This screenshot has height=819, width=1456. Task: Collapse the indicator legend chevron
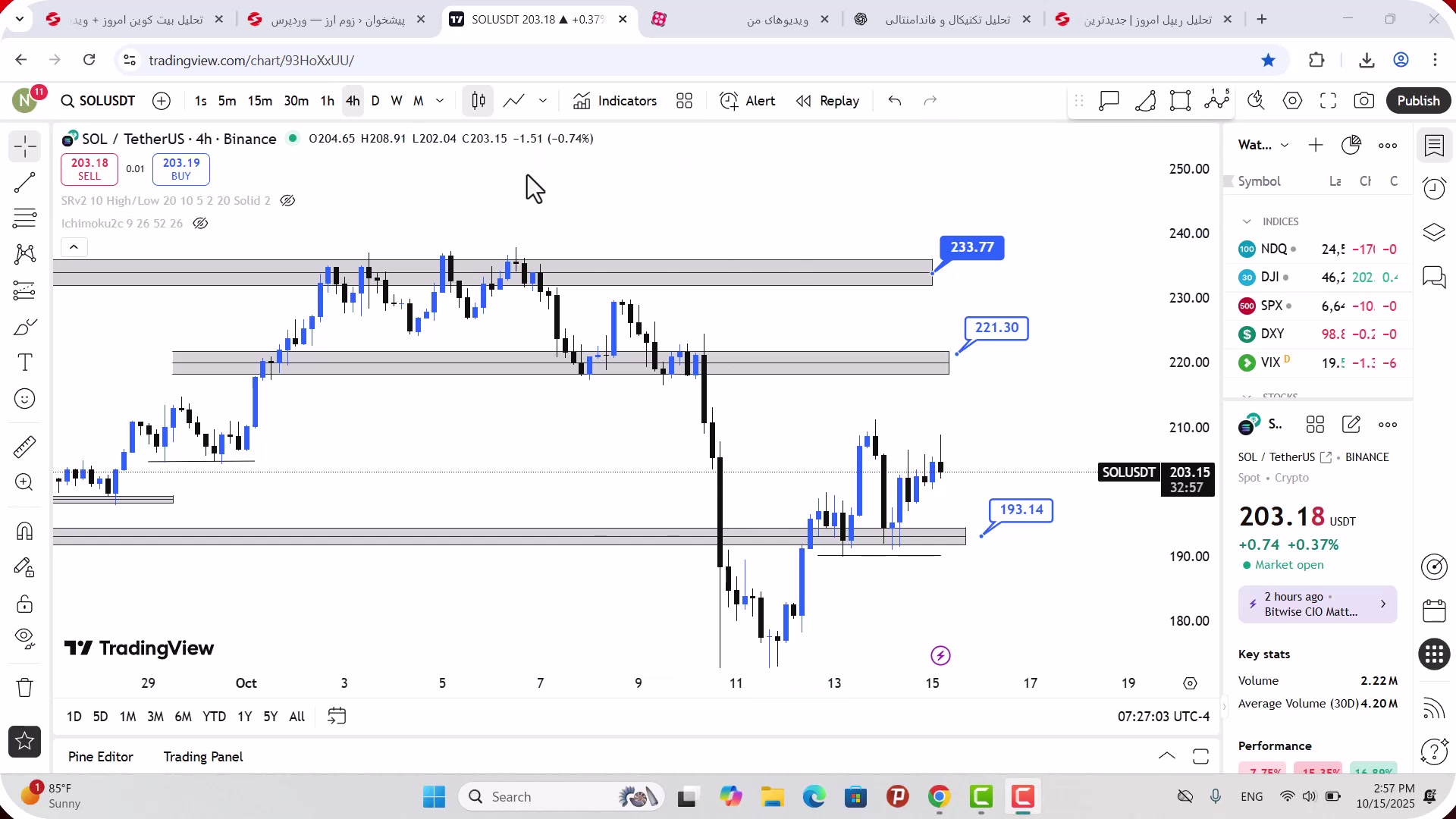74,247
